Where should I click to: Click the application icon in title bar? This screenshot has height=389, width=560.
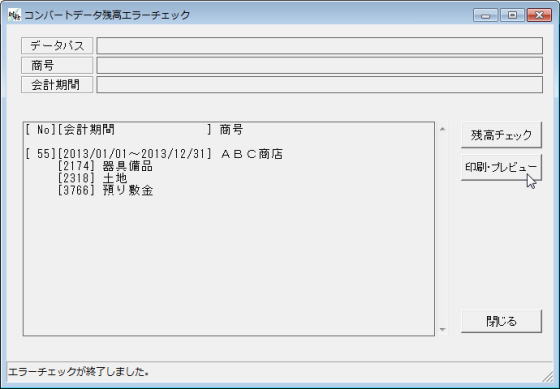click(x=14, y=15)
